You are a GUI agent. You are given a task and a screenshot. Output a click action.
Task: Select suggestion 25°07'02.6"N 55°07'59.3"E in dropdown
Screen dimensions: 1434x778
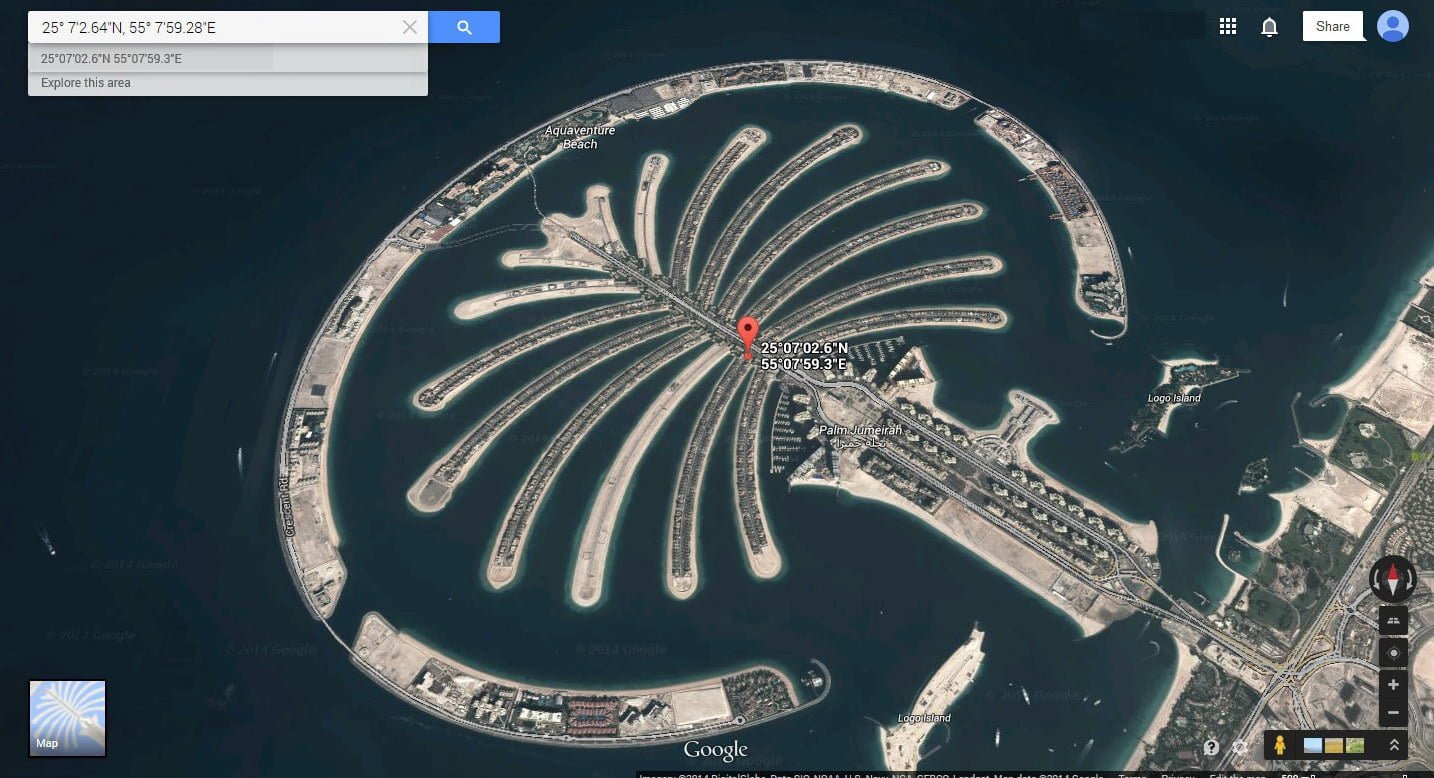228,58
